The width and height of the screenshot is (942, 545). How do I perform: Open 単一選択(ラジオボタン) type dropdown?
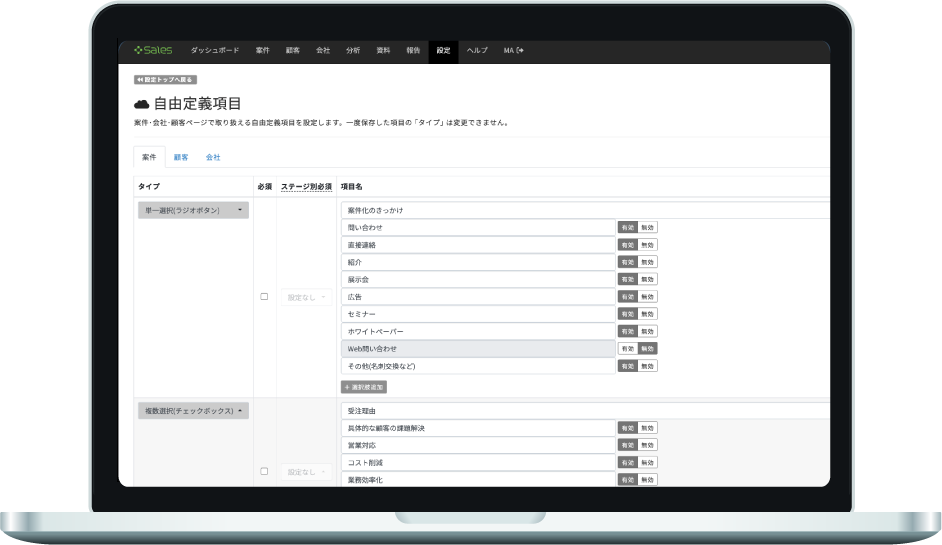coord(193,210)
